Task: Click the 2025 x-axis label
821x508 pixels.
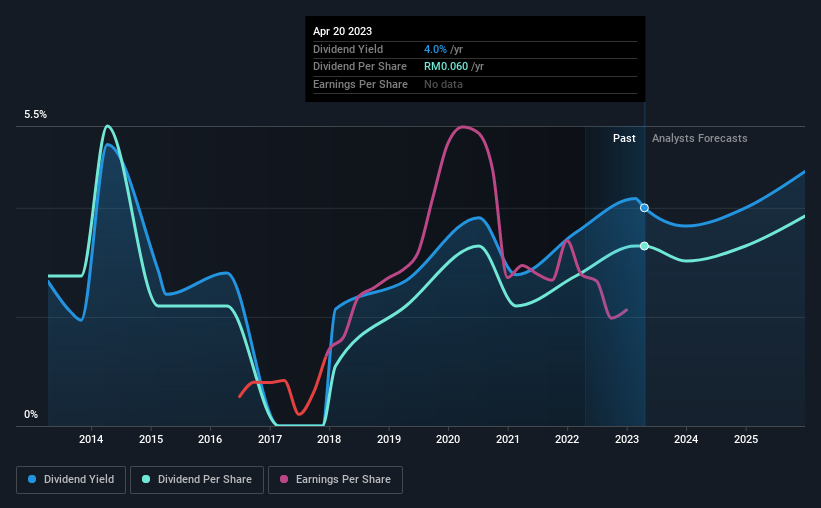Action: point(746,439)
